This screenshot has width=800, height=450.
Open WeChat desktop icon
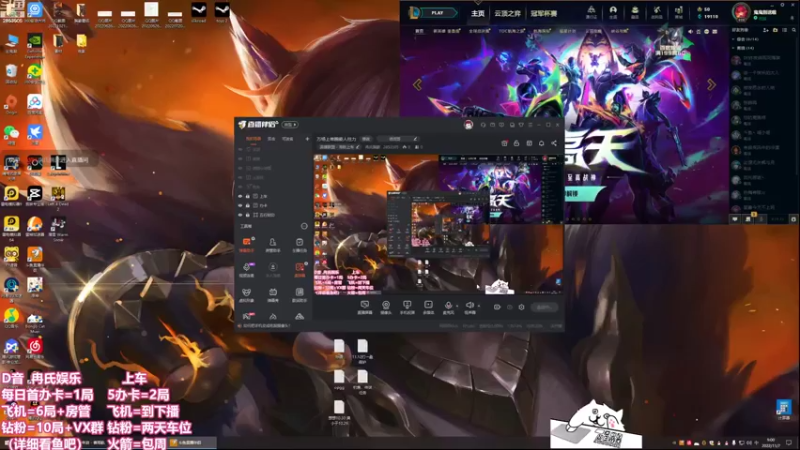(11, 134)
